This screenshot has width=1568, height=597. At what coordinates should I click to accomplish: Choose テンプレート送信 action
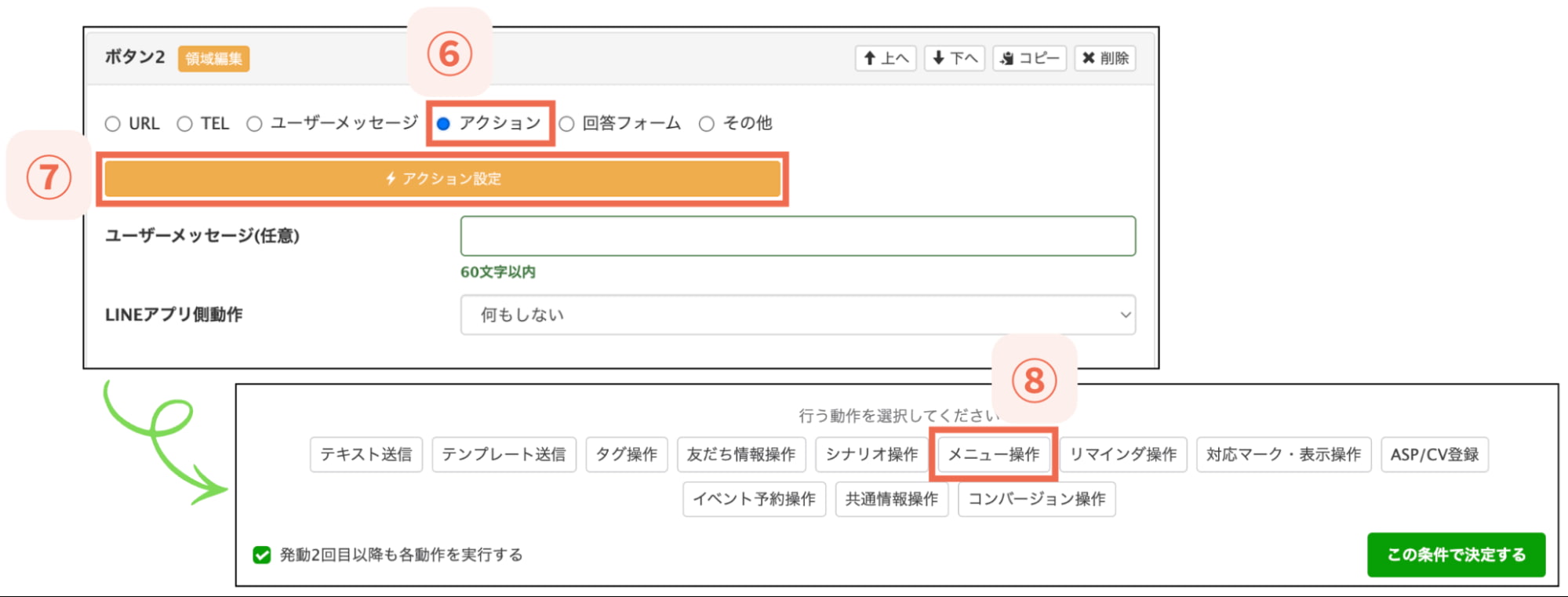point(504,454)
